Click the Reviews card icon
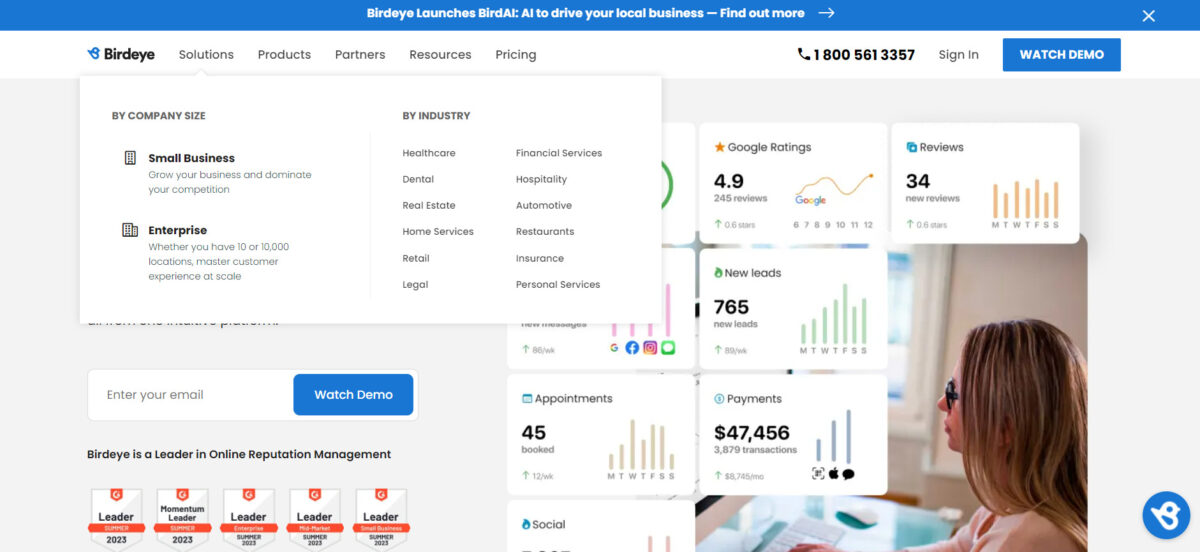Image resolution: width=1200 pixels, height=552 pixels. tap(911, 147)
